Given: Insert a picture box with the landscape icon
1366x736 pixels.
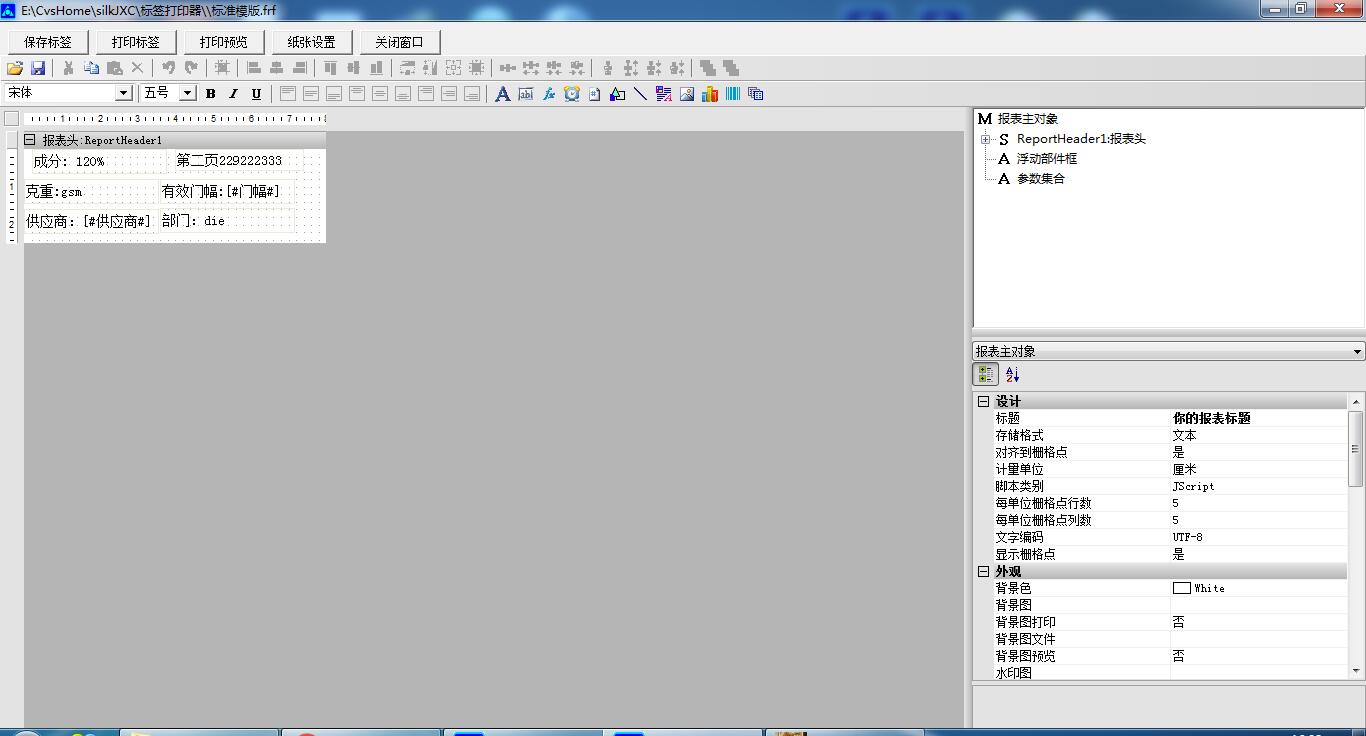Looking at the screenshot, I should click(x=686, y=94).
